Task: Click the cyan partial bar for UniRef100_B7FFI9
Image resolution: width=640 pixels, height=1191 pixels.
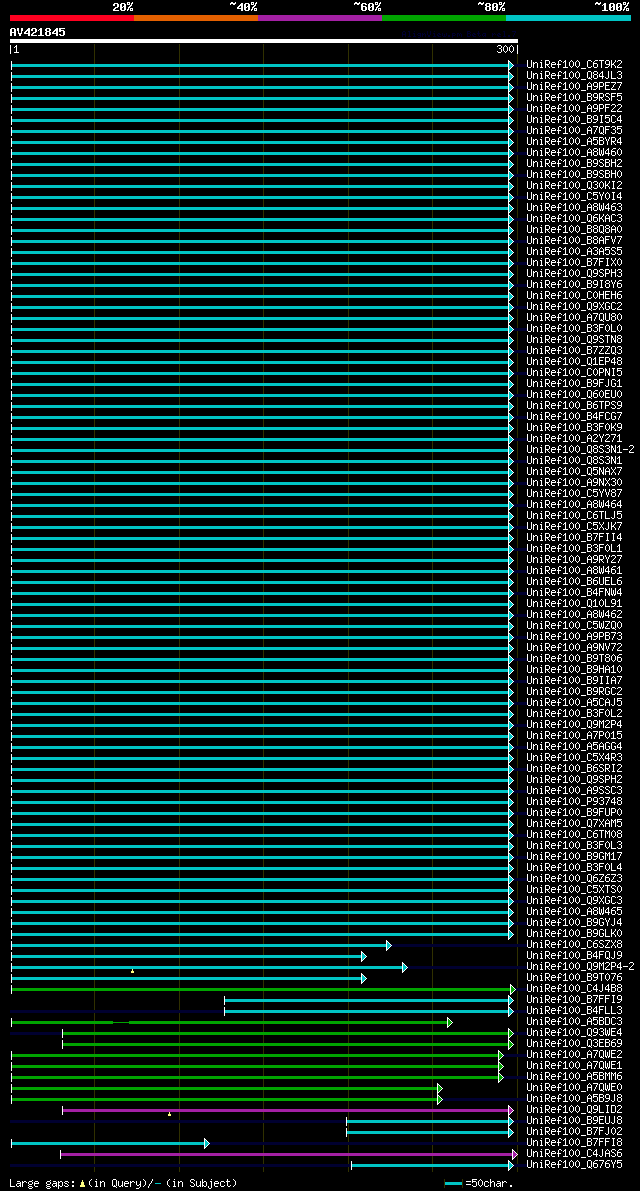Action: [x=370, y=1000]
